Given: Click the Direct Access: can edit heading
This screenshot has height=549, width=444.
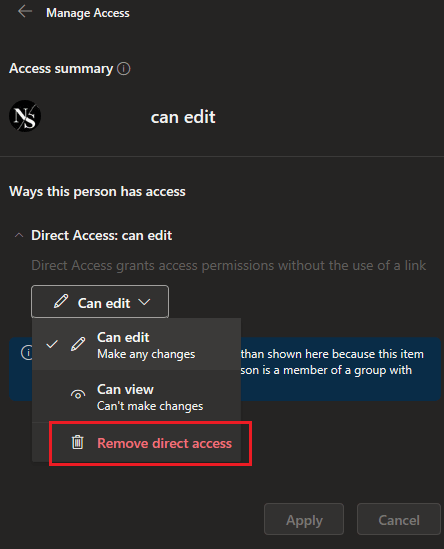Looking at the screenshot, I should tap(102, 235).
